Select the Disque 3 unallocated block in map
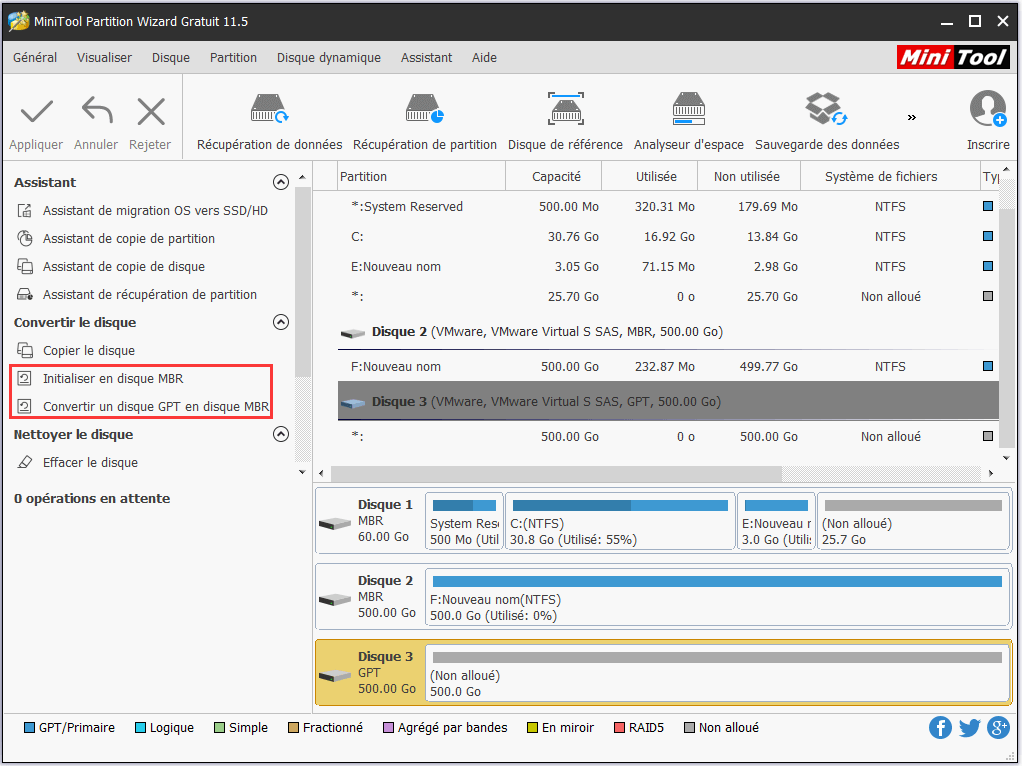This screenshot has width=1022, height=766. tap(716, 673)
